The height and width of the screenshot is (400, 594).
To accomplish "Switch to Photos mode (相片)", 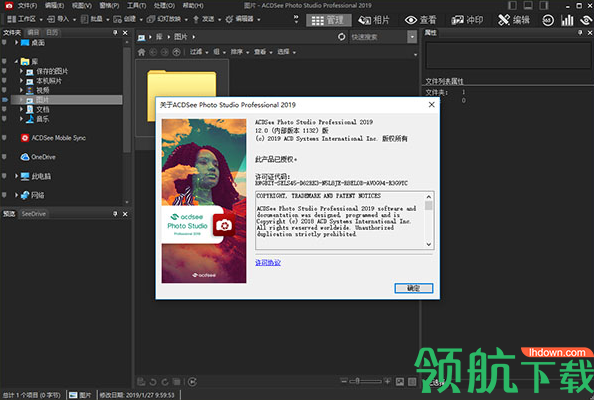I will [x=374, y=20].
